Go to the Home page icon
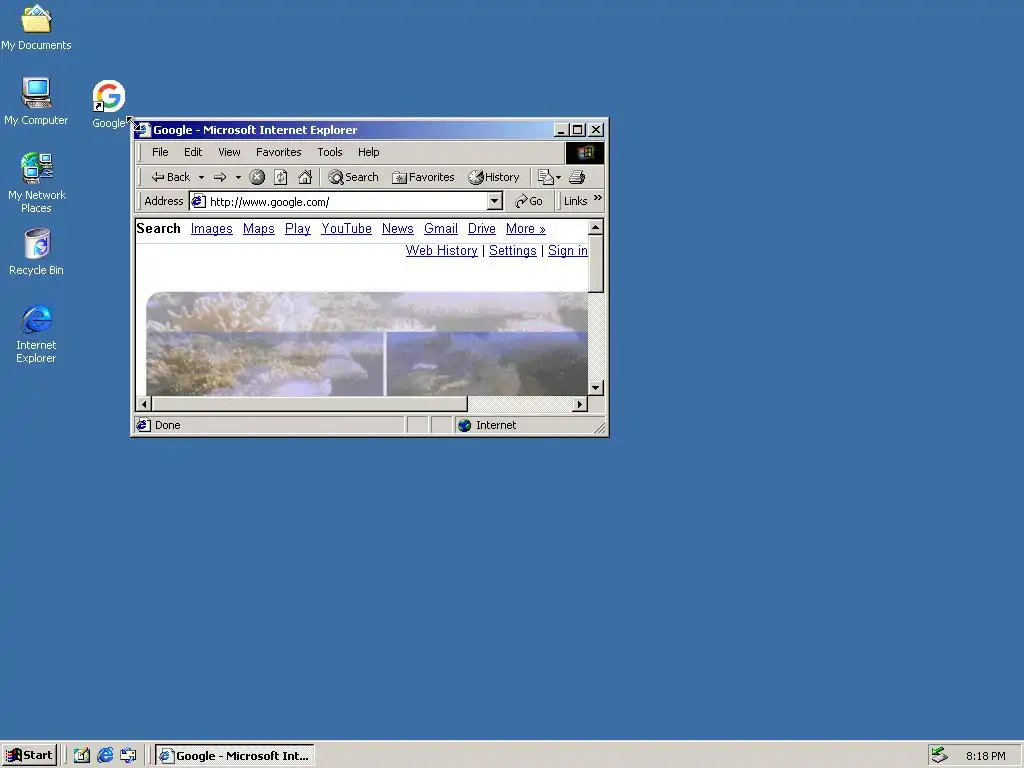 pos(305,177)
